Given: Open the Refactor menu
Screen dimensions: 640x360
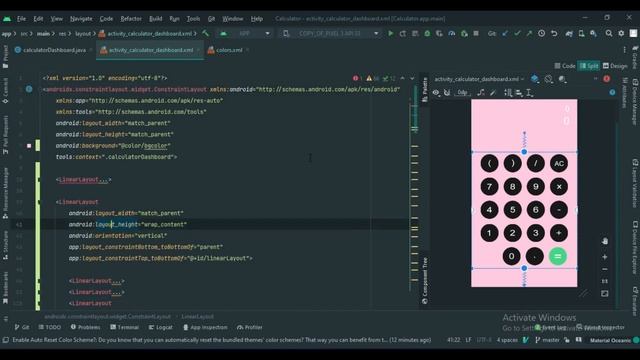Looking at the screenshot, I should tap(131, 19).
